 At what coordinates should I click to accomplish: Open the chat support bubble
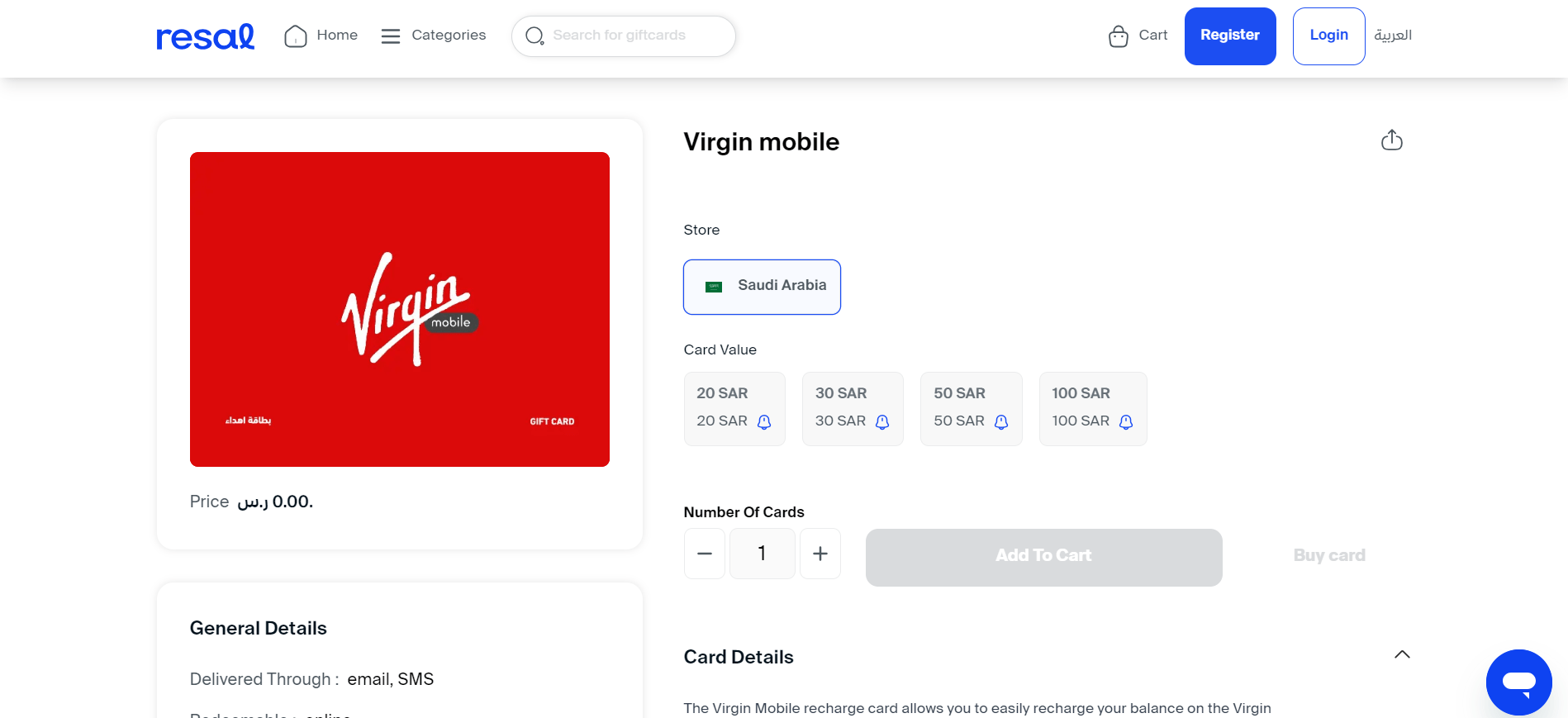[1518, 682]
